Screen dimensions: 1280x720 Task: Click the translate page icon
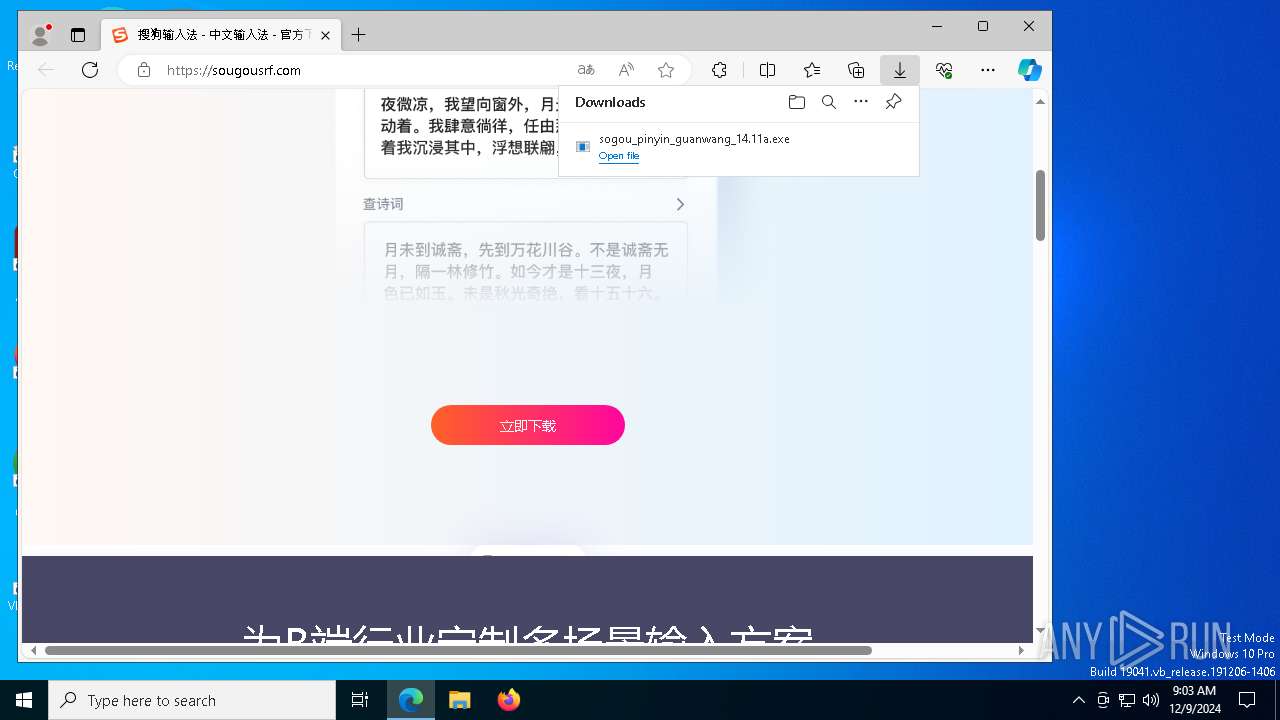click(586, 70)
